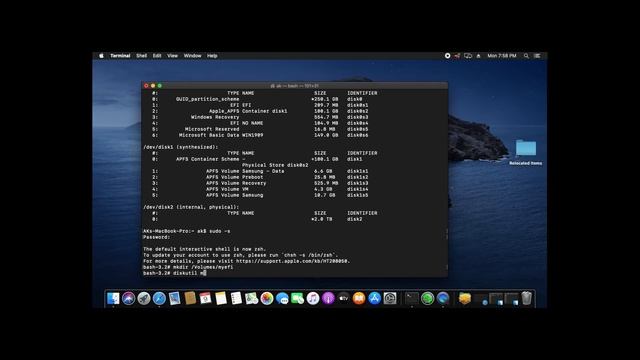Launch Siri from the Dock

[x=129, y=298]
